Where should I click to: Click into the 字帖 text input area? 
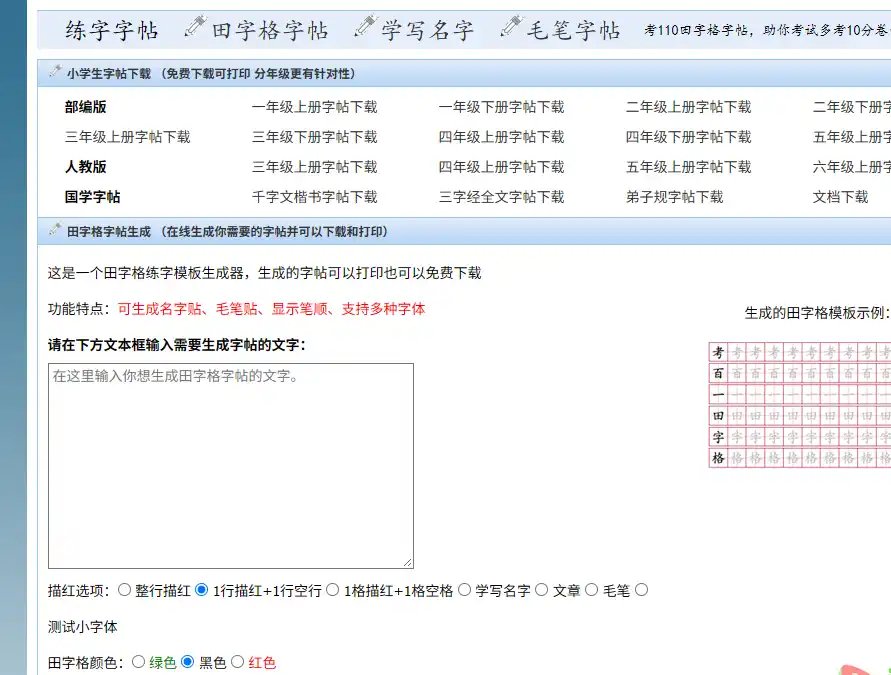tap(231, 466)
